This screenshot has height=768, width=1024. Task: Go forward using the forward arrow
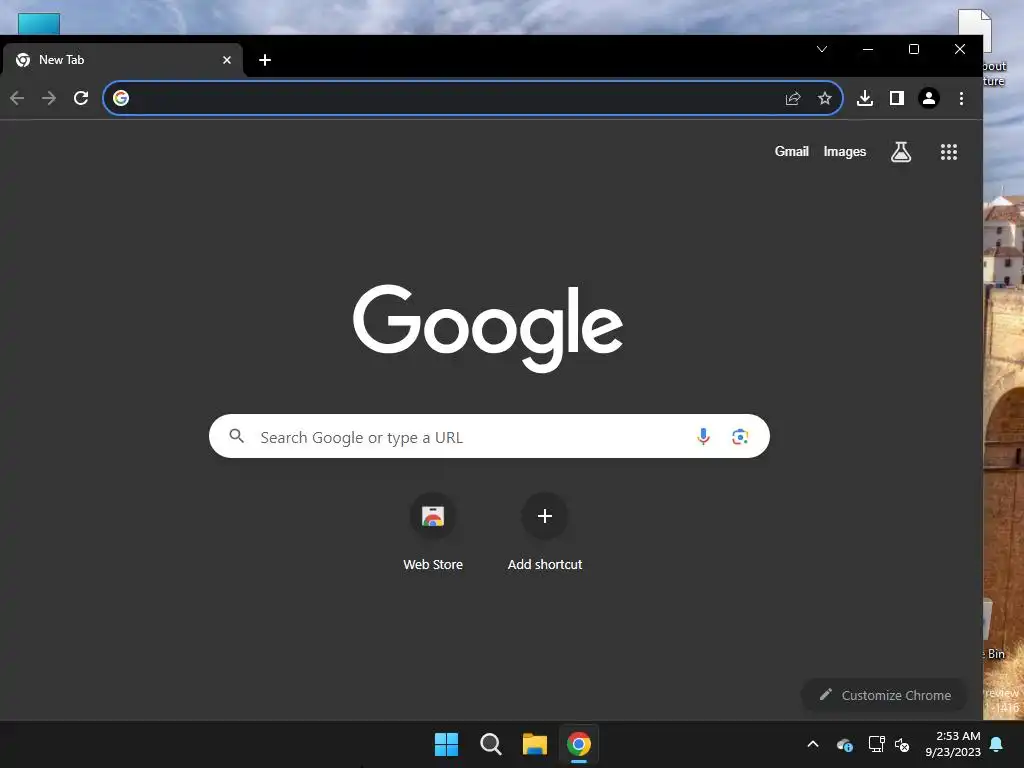(x=49, y=98)
